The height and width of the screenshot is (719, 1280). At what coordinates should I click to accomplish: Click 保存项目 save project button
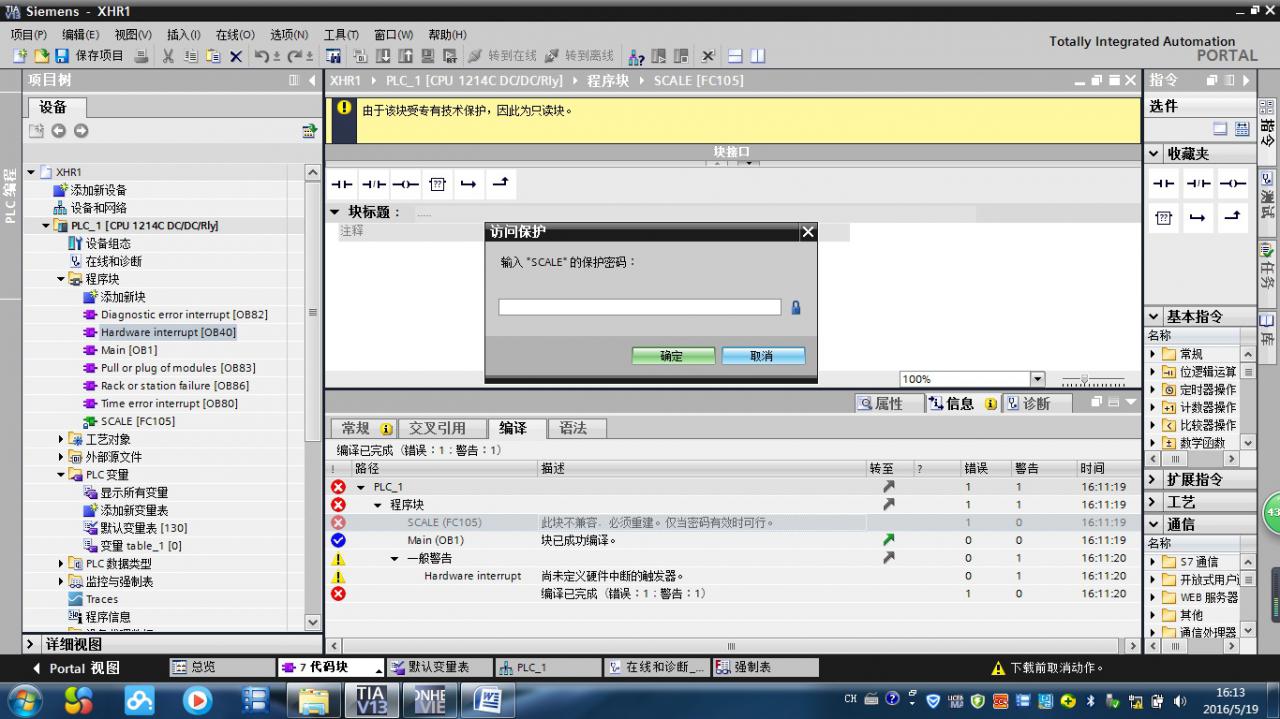[x=91, y=57]
